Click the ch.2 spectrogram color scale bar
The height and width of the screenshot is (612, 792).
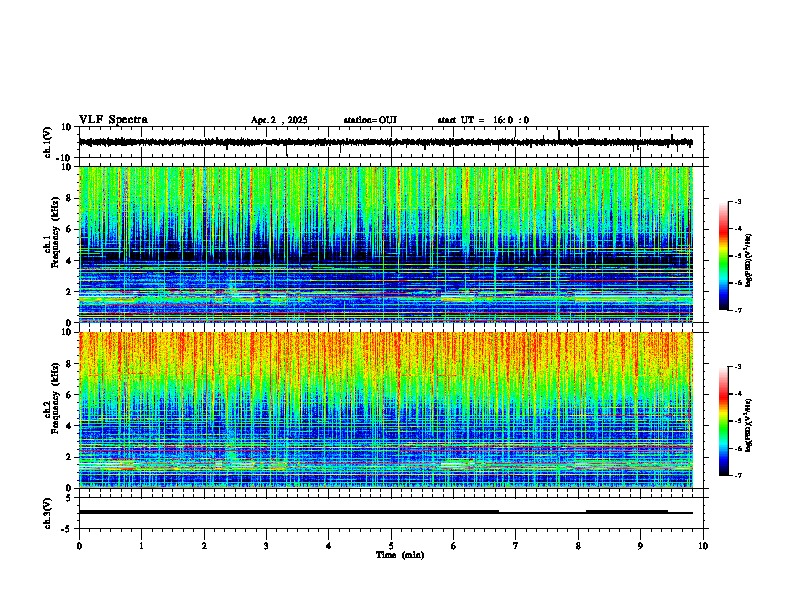pos(724,421)
